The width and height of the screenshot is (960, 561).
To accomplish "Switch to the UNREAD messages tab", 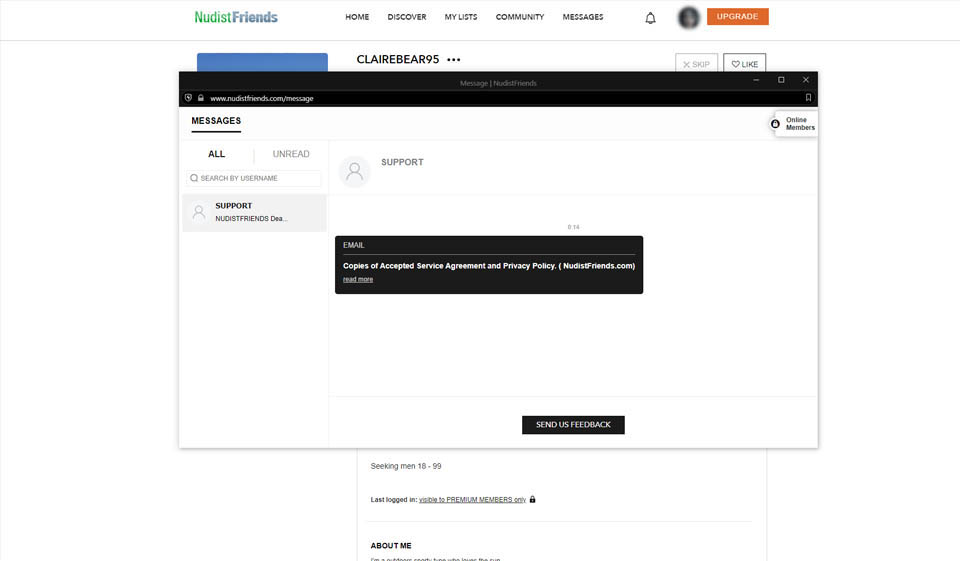I will pyautogui.click(x=291, y=154).
